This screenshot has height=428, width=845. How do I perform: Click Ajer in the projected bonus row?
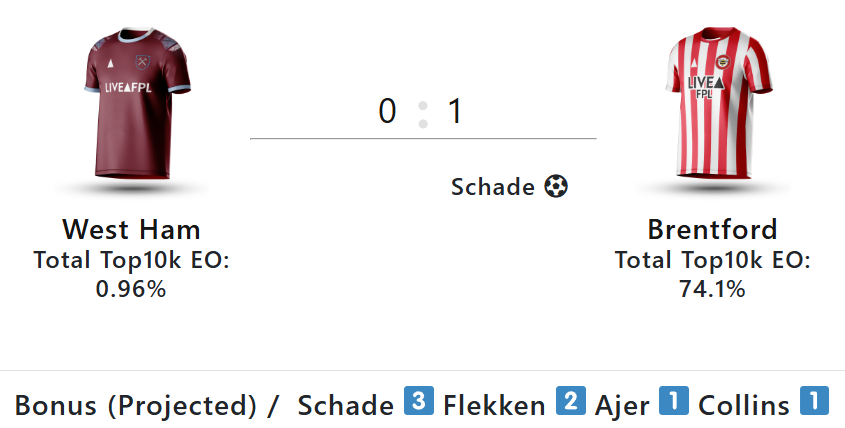click(x=622, y=405)
